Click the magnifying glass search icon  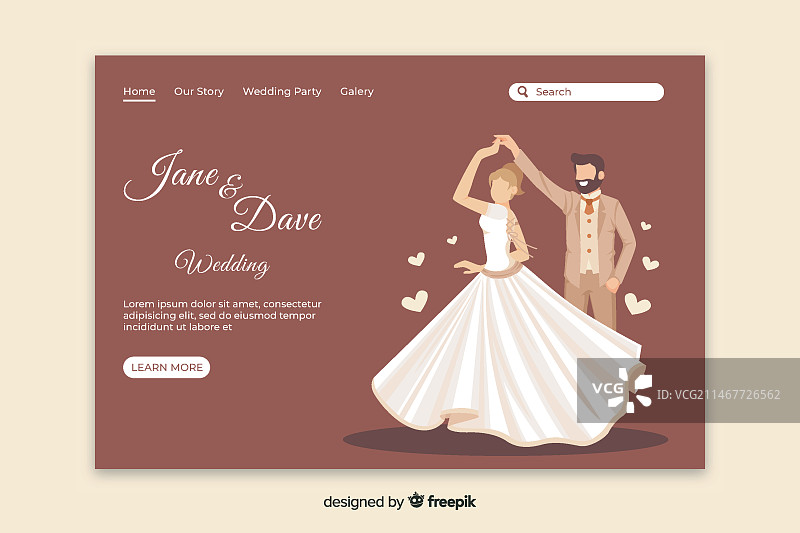pyautogui.click(x=523, y=92)
